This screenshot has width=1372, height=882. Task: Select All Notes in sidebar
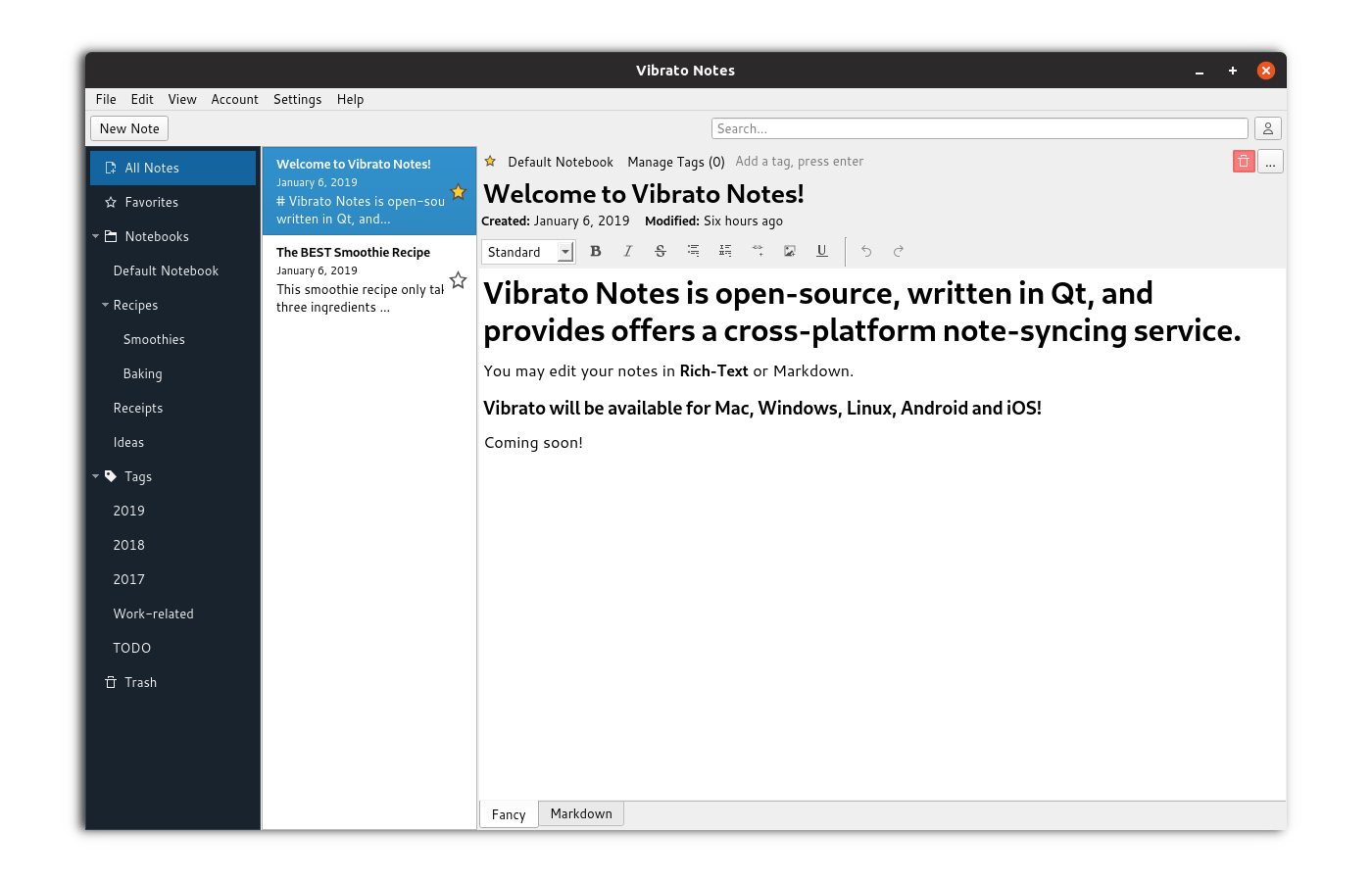click(173, 168)
